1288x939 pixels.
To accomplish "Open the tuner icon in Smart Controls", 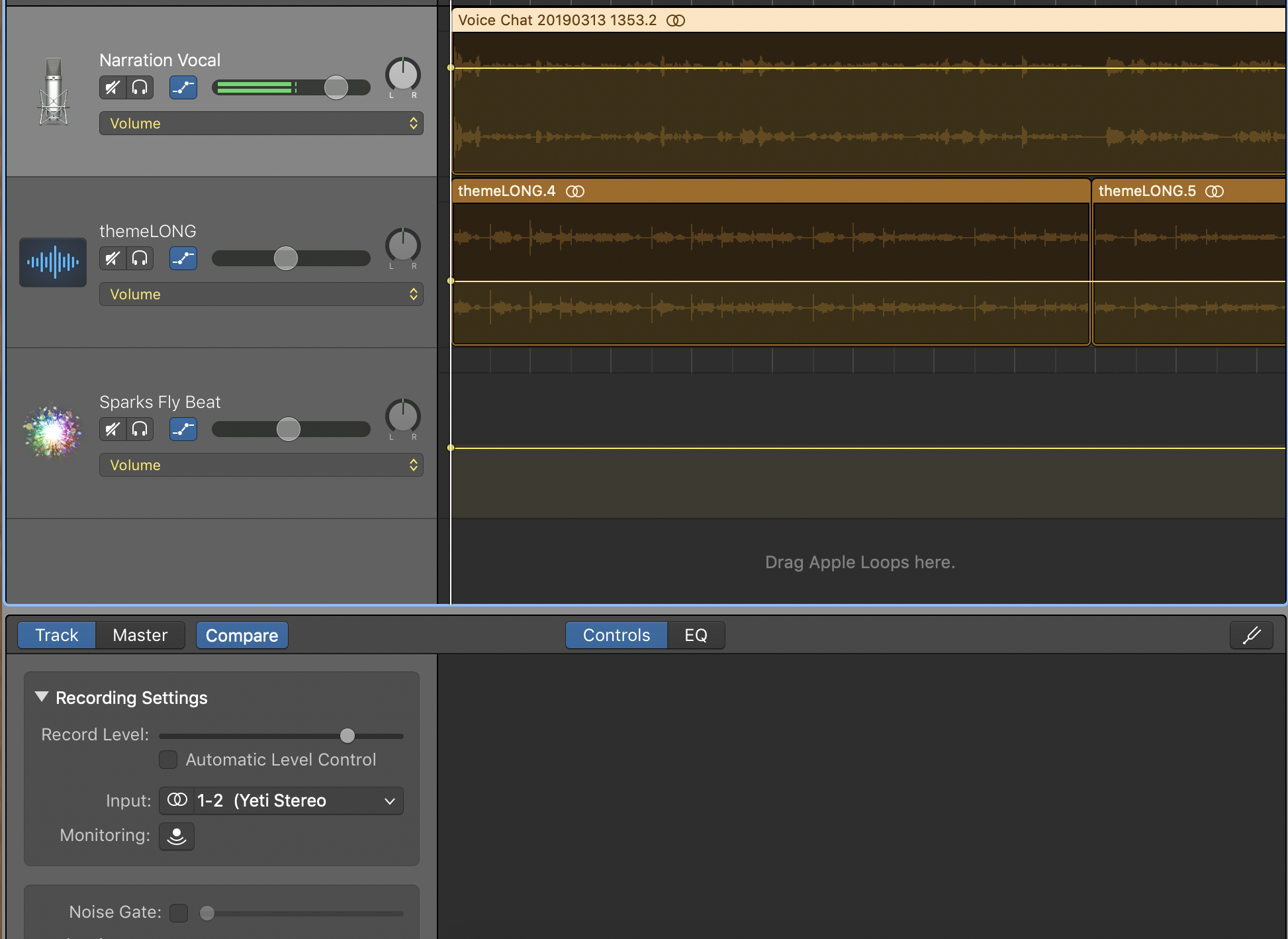I will (x=1251, y=636).
